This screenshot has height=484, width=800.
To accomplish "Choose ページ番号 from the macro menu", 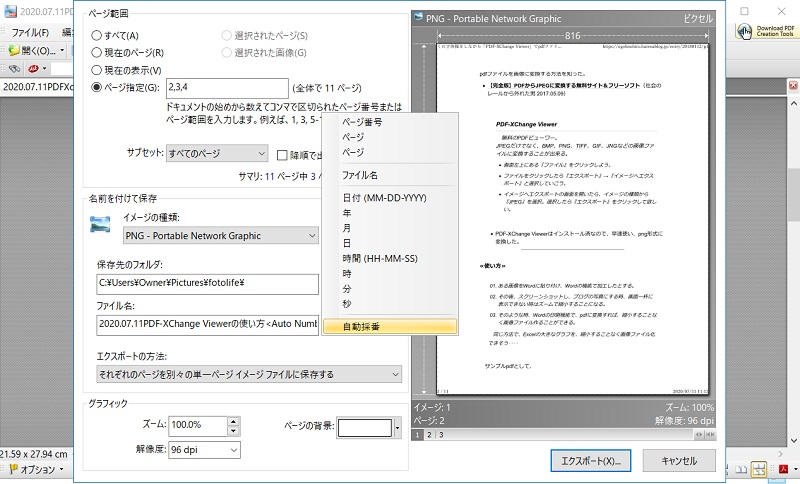I will (390, 122).
